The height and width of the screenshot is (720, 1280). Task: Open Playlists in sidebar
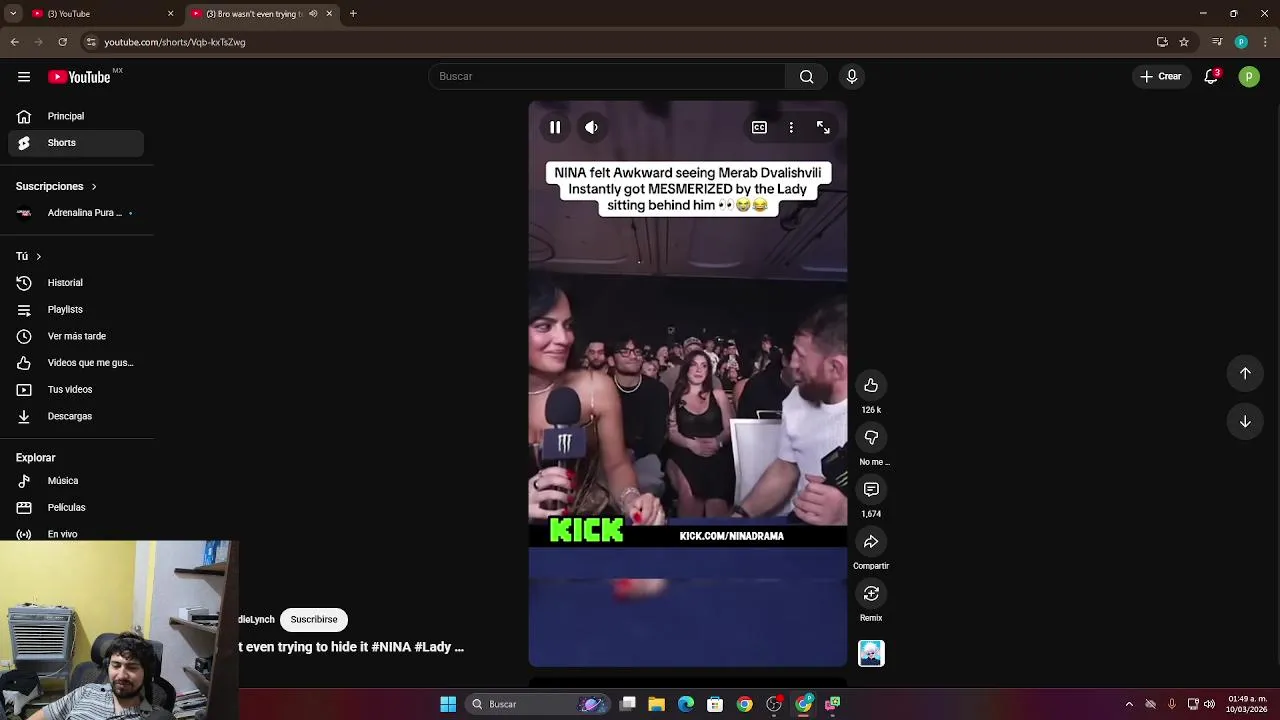tap(76, 310)
